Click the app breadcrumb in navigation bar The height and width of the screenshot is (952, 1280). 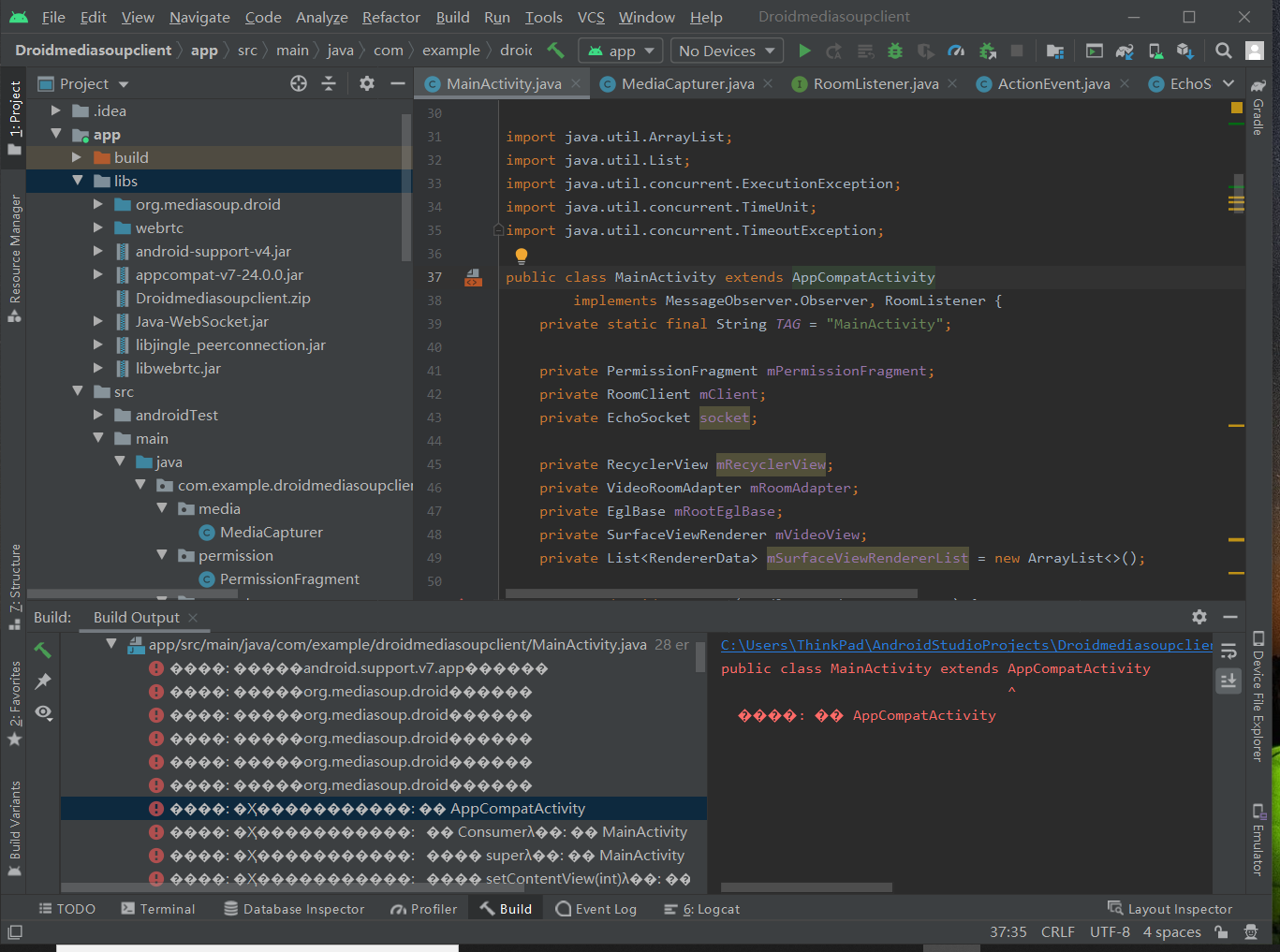(204, 51)
